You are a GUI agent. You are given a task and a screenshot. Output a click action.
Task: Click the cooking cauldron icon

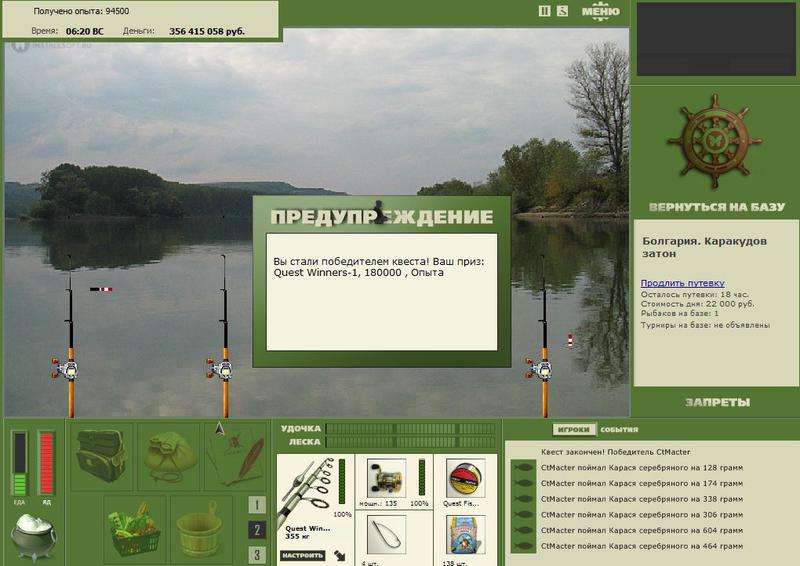coord(34,536)
